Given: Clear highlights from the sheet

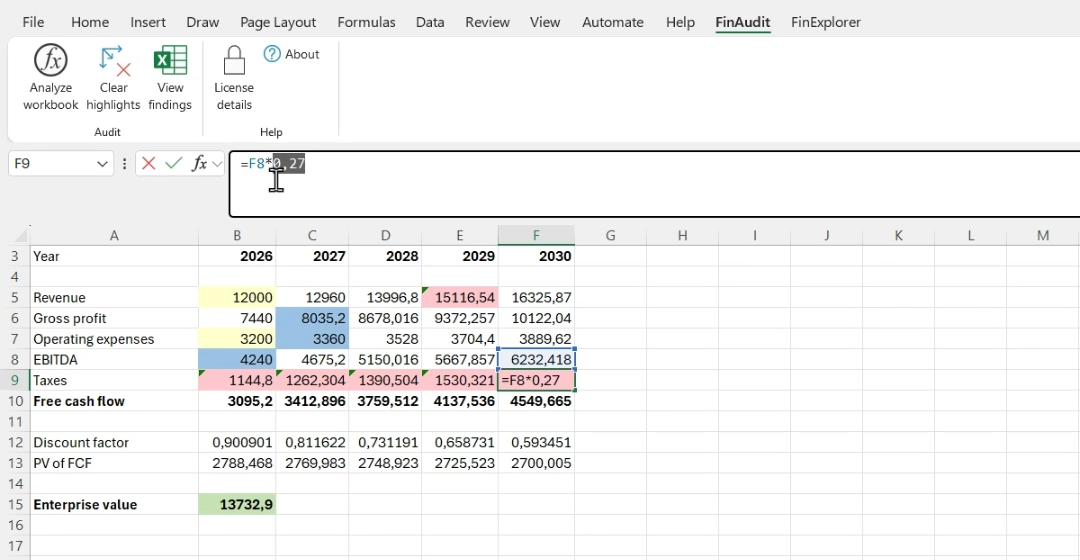Looking at the screenshot, I should tap(113, 77).
